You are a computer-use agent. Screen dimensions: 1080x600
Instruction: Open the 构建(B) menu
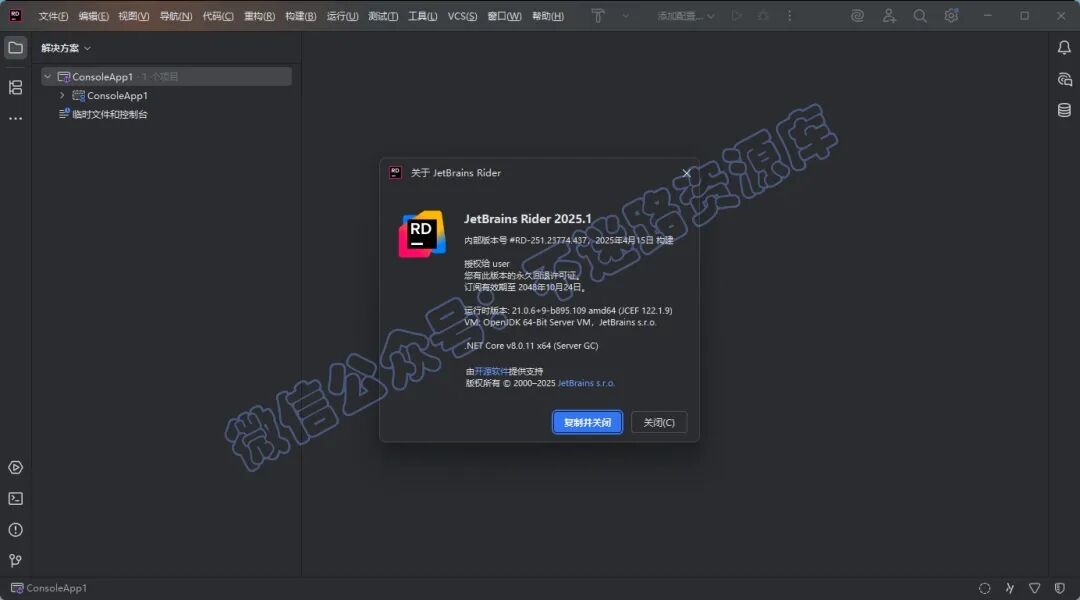[300, 16]
